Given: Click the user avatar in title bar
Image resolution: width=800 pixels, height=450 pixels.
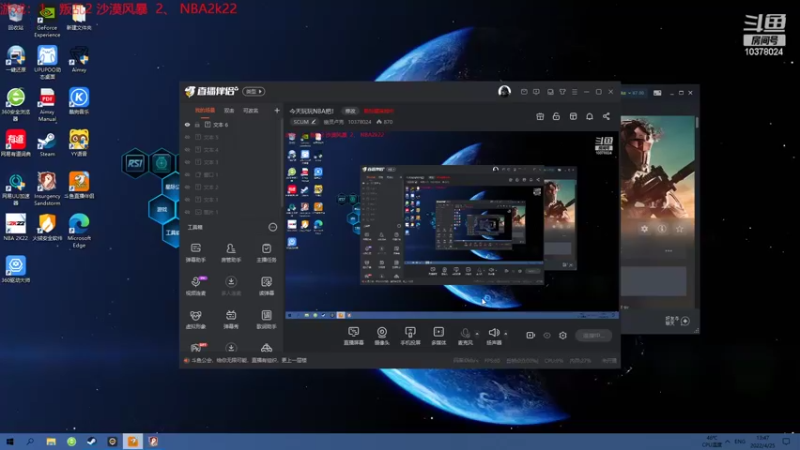Looking at the screenshot, I should click(x=504, y=91).
